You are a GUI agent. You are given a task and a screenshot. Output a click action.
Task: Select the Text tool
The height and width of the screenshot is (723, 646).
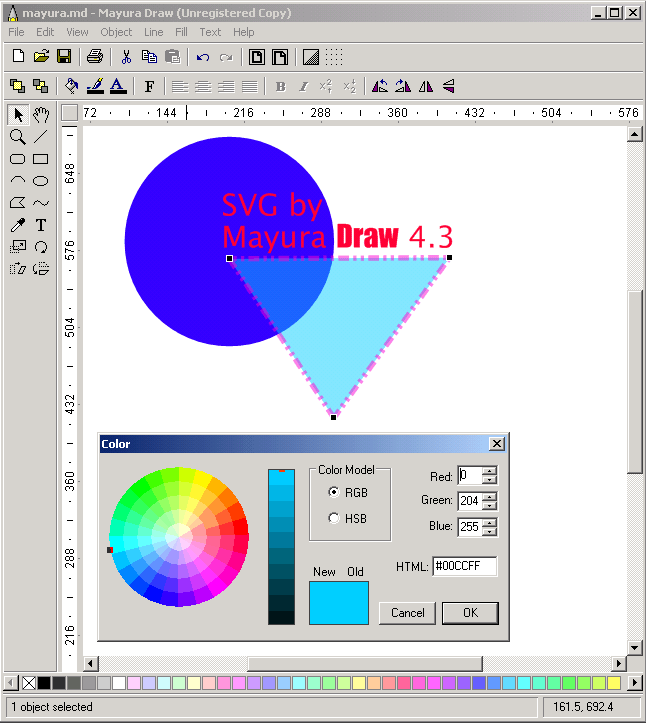[41, 225]
